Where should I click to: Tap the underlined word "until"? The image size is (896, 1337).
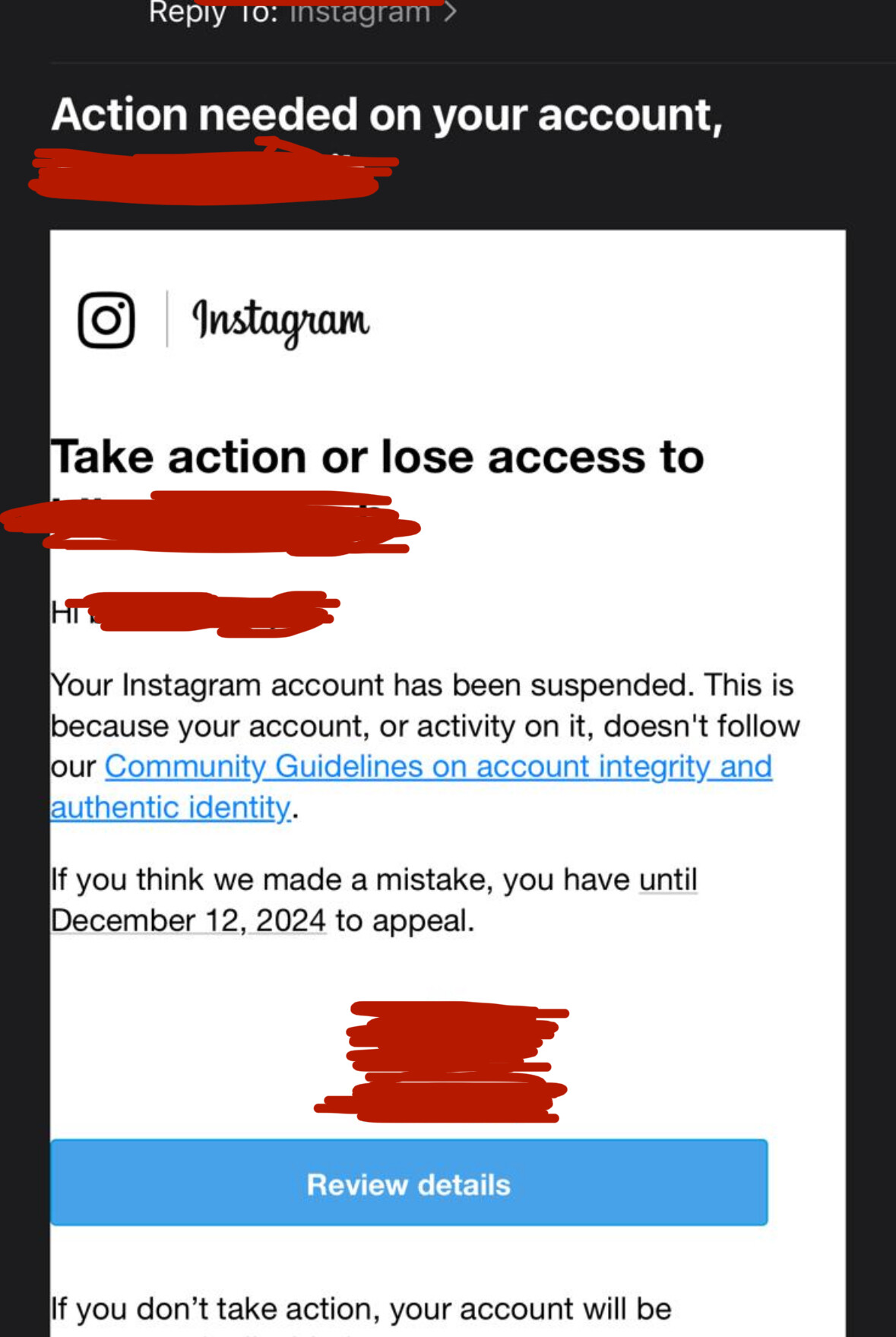[x=668, y=879]
